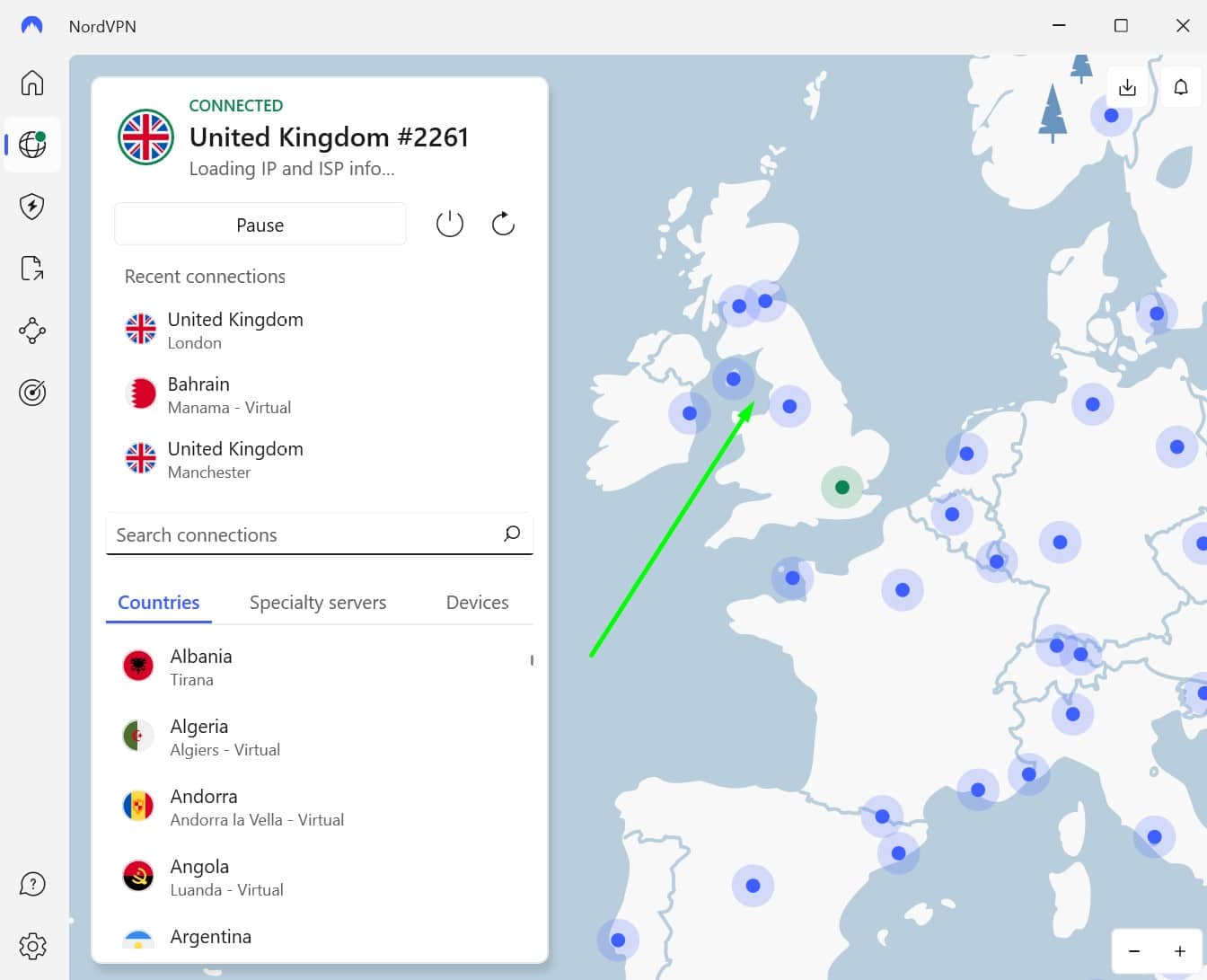Select Angola Luanda - Virtual
The image size is (1207, 980).
point(320,877)
